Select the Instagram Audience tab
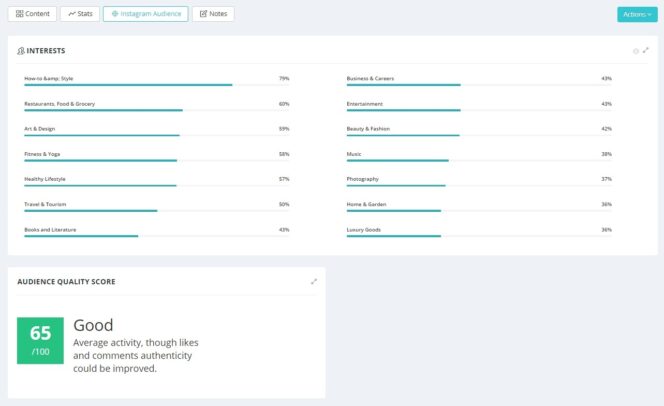The height and width of the screenshot is (406, 664). [145, 14]
